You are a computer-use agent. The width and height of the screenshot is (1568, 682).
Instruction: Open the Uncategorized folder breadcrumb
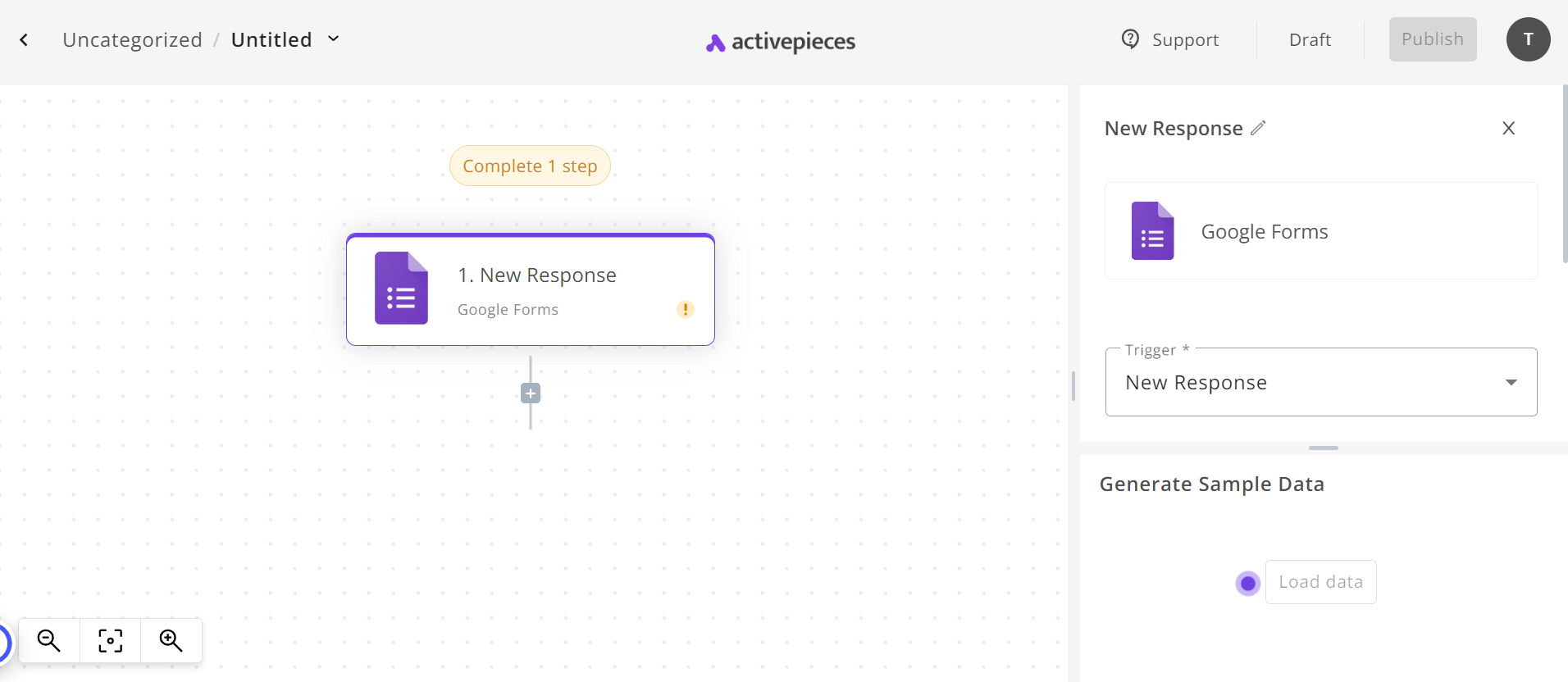[x=132, y=39]
